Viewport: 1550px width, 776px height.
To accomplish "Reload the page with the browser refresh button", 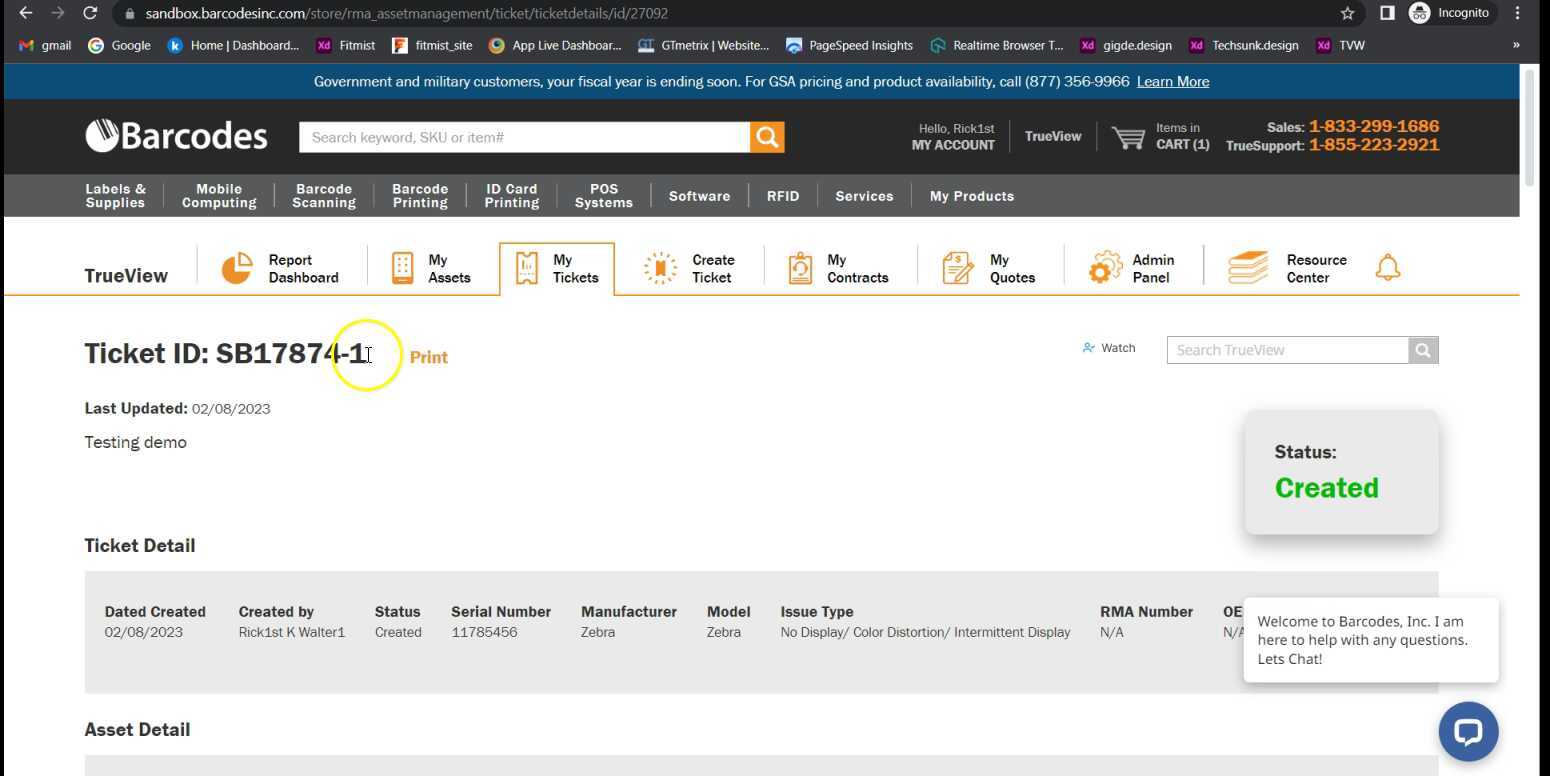I will tap(90, 13).
